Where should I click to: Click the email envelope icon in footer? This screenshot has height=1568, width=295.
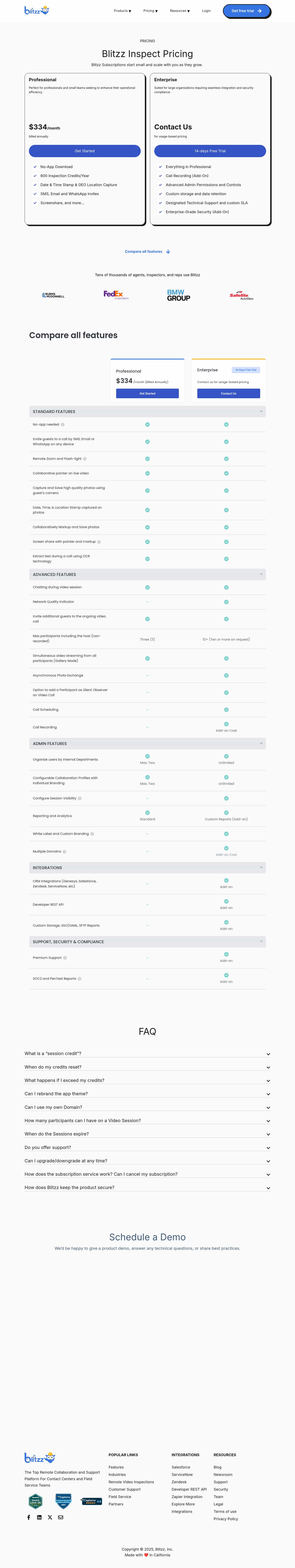click(x=61, y=1518)
